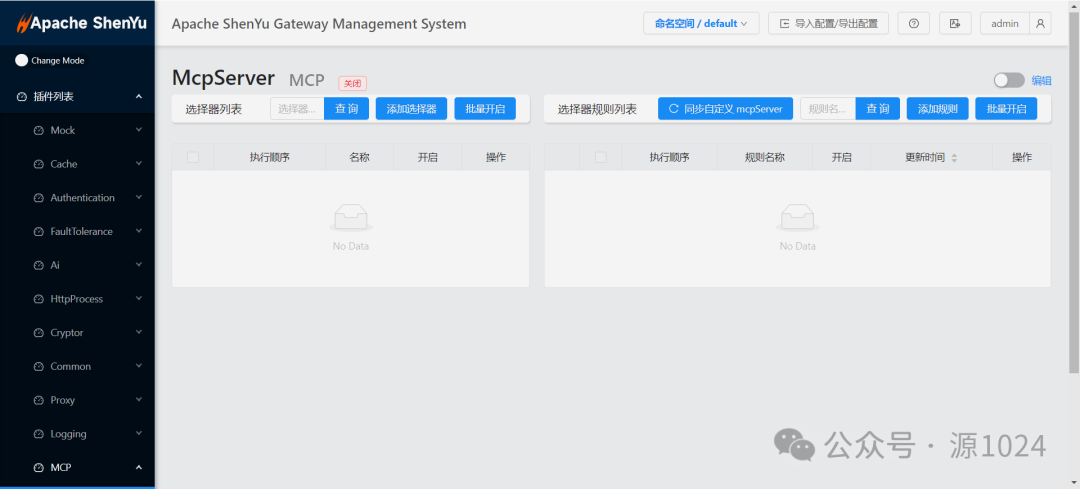Open the Cryptor menu item

point(77,333)
